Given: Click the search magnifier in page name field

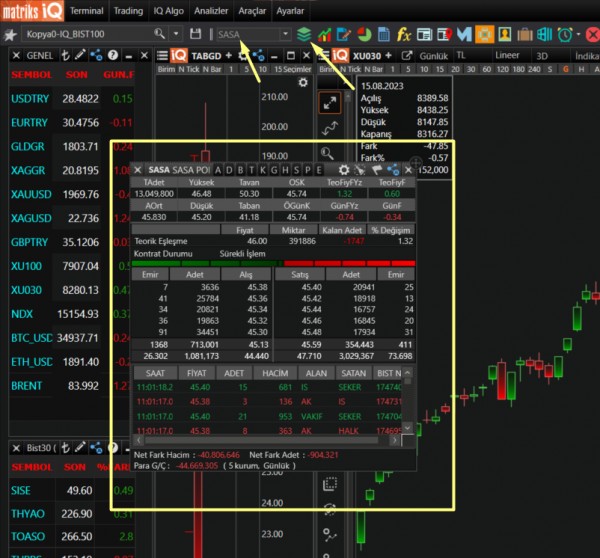Looking at the screenshot, I should [x=159, y=34].
